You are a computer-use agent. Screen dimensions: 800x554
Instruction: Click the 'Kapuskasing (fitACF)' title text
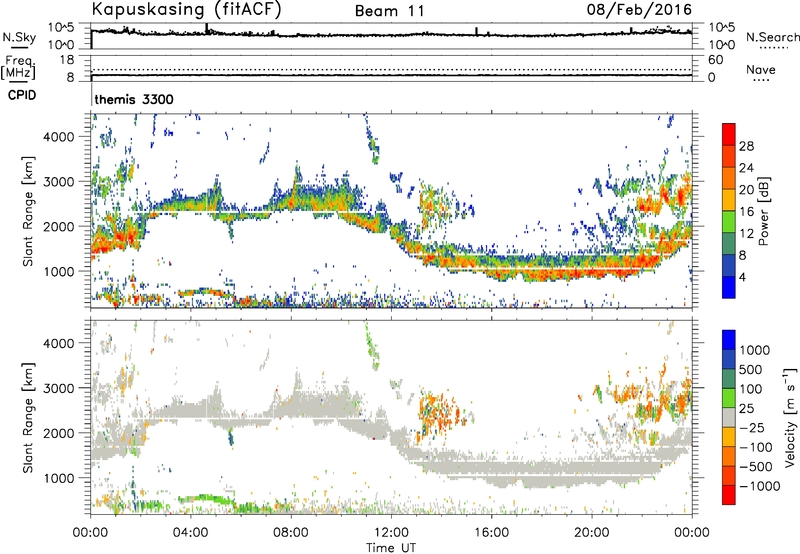point(186,10)
